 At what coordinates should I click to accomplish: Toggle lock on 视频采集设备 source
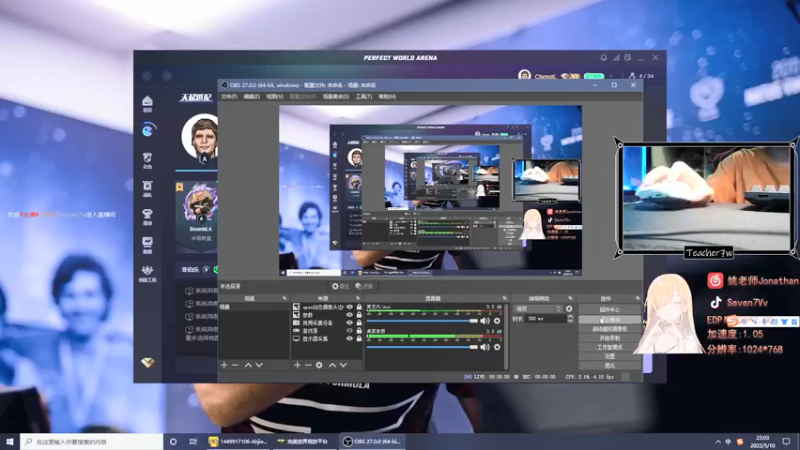point(359,322)
